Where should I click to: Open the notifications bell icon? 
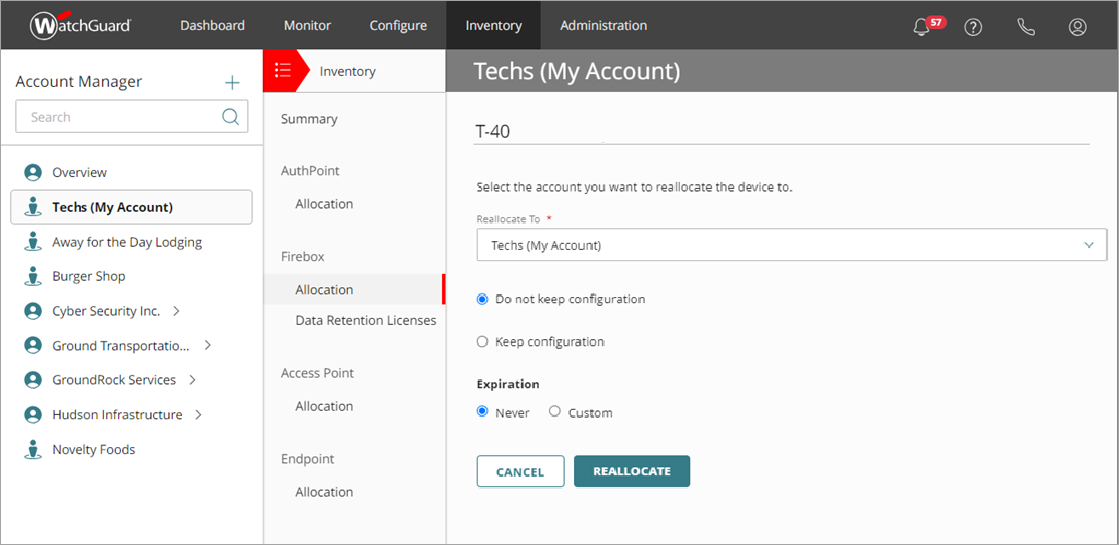tap(922, 27)
